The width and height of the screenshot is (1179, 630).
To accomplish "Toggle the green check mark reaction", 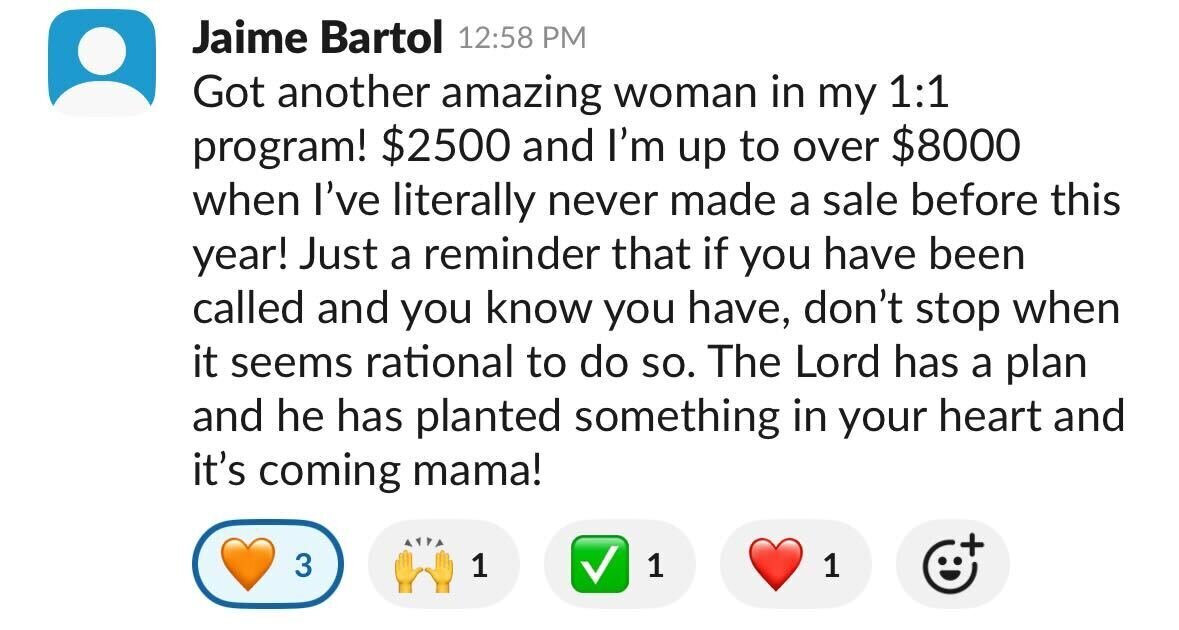I will pyautogui.click(x=619, y=564).
